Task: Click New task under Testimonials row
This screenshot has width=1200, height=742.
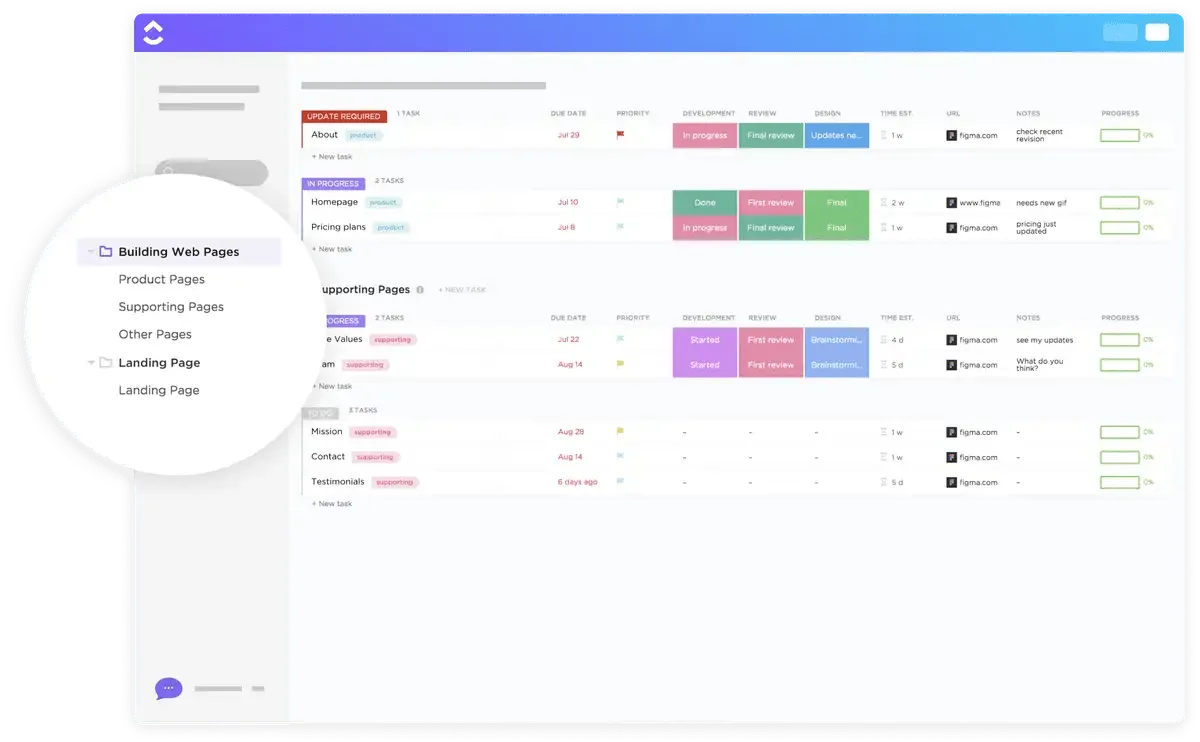Action: [332, 504]
